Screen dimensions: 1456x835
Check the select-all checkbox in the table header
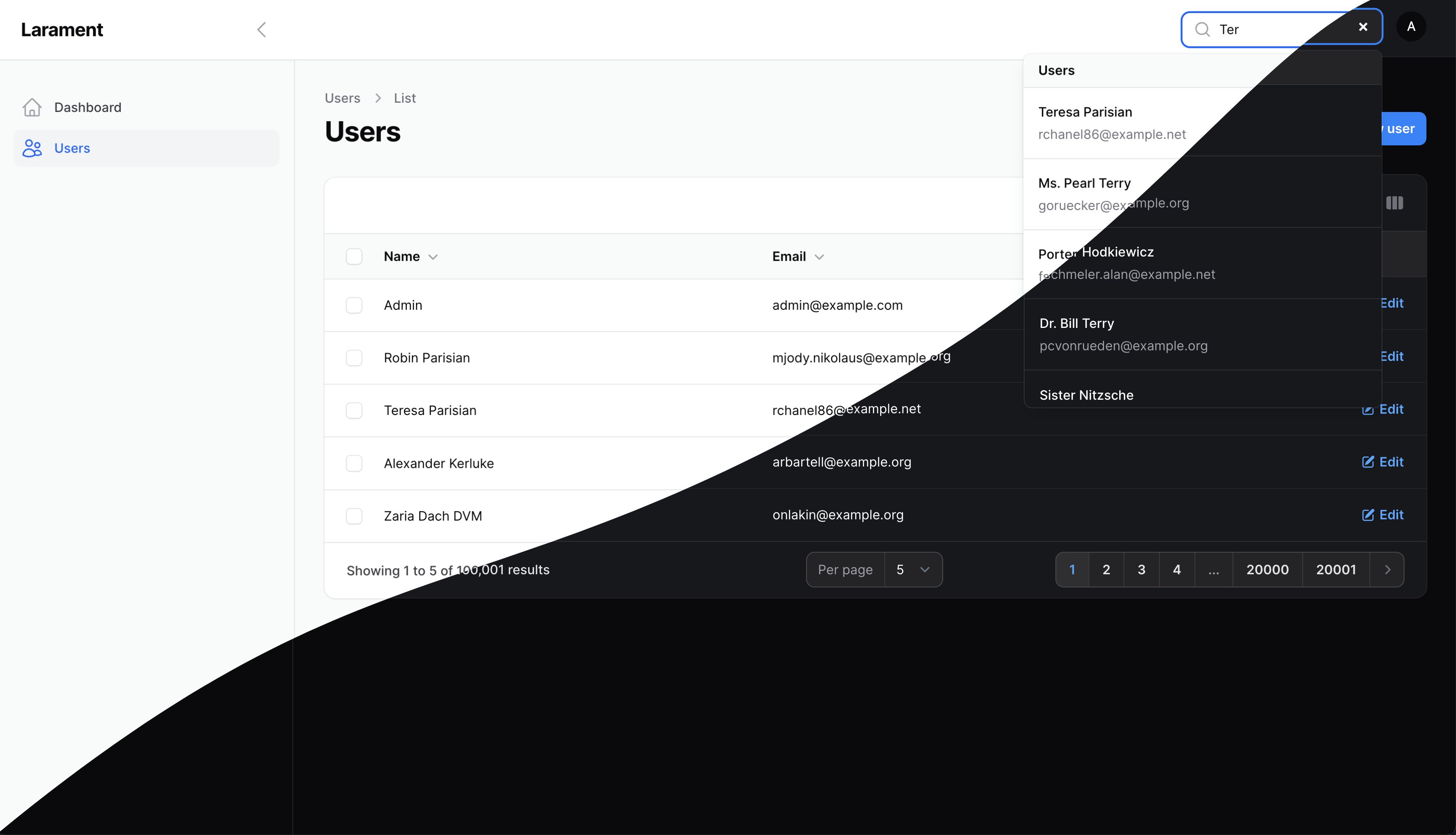[354, 257]
